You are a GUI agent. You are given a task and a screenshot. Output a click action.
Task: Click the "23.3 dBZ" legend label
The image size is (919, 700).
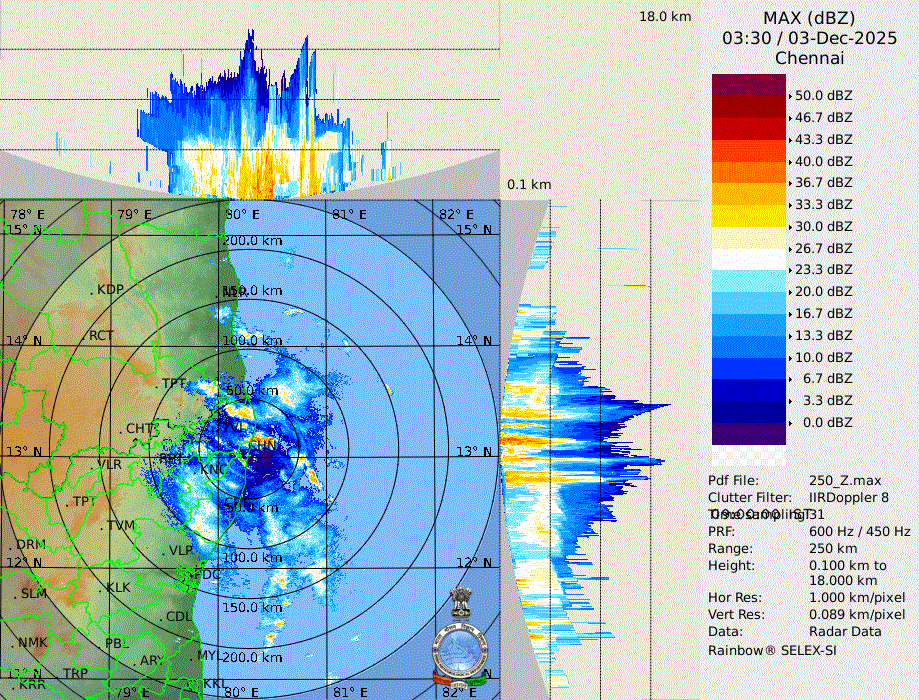[x=823, y=270]
